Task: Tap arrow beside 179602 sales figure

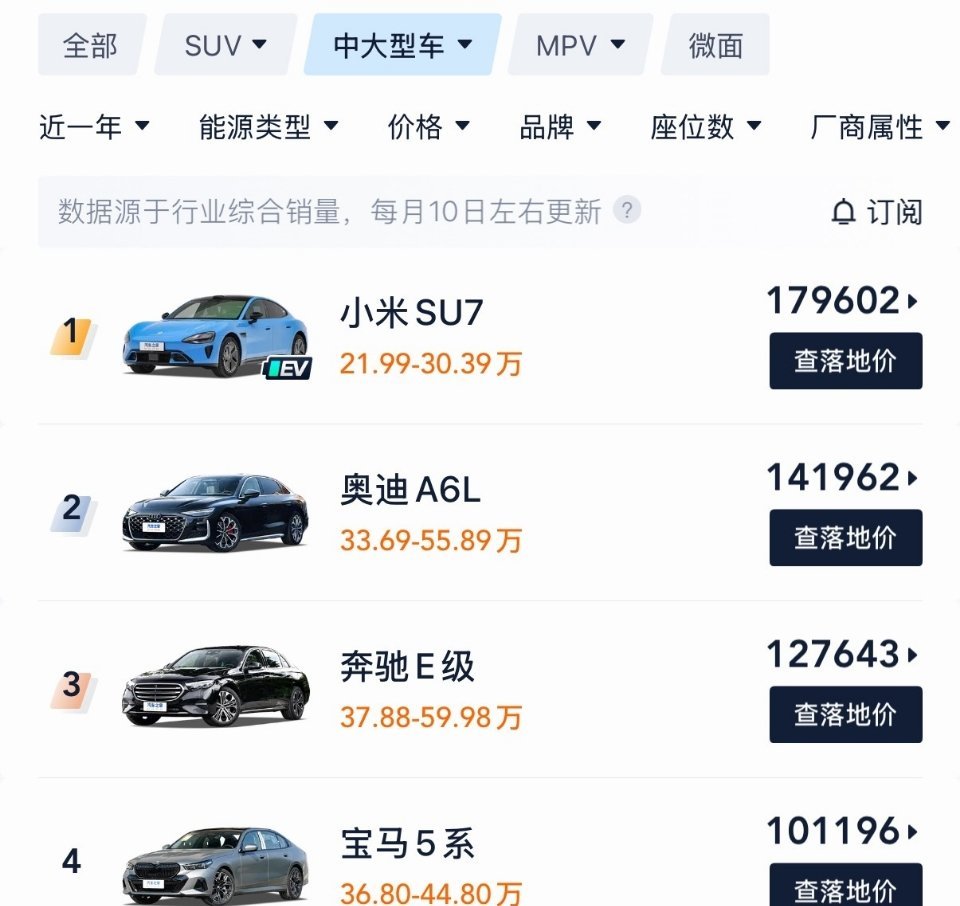Action: (913, 301)
